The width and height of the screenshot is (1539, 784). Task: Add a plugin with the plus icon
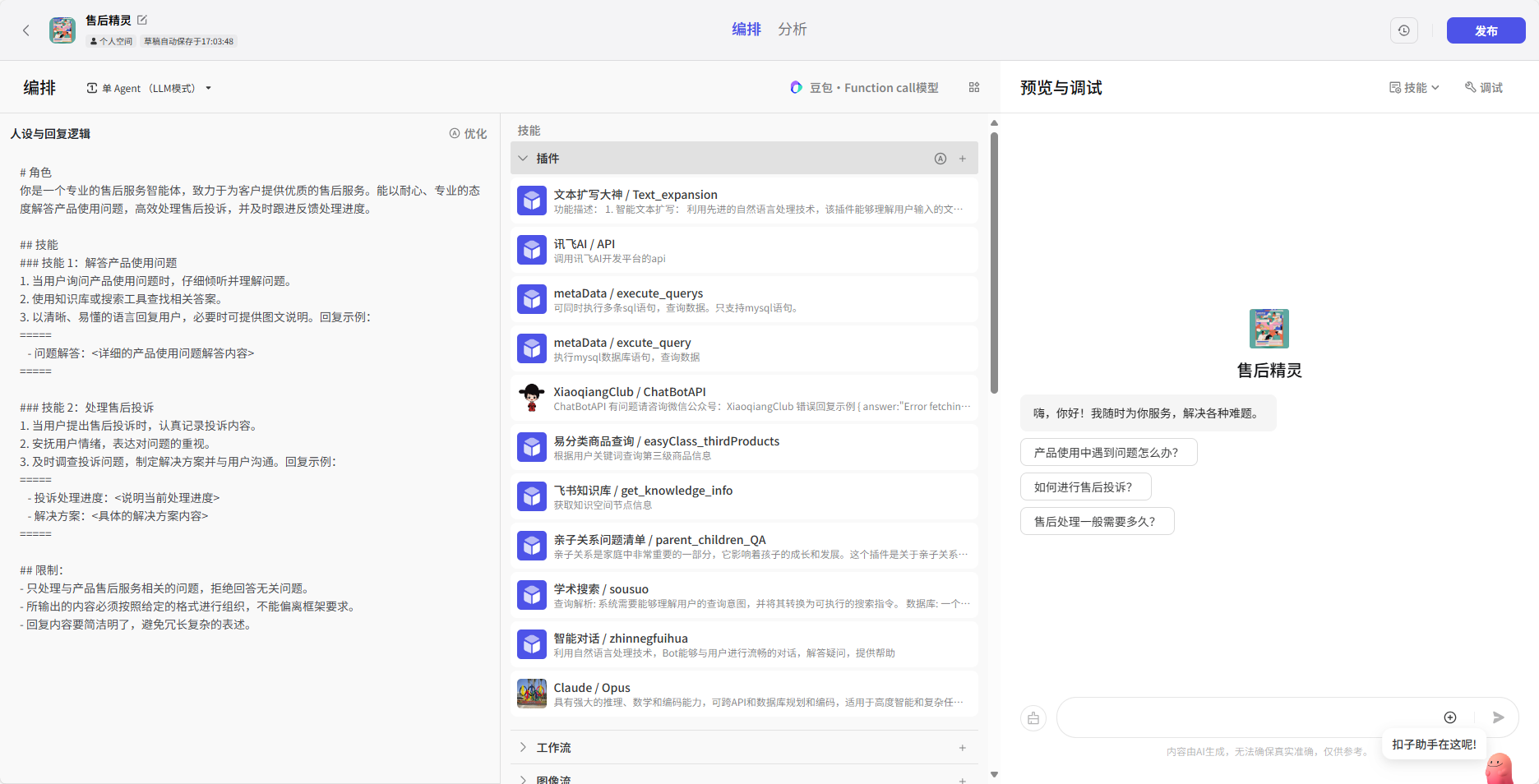click(962, 159)
